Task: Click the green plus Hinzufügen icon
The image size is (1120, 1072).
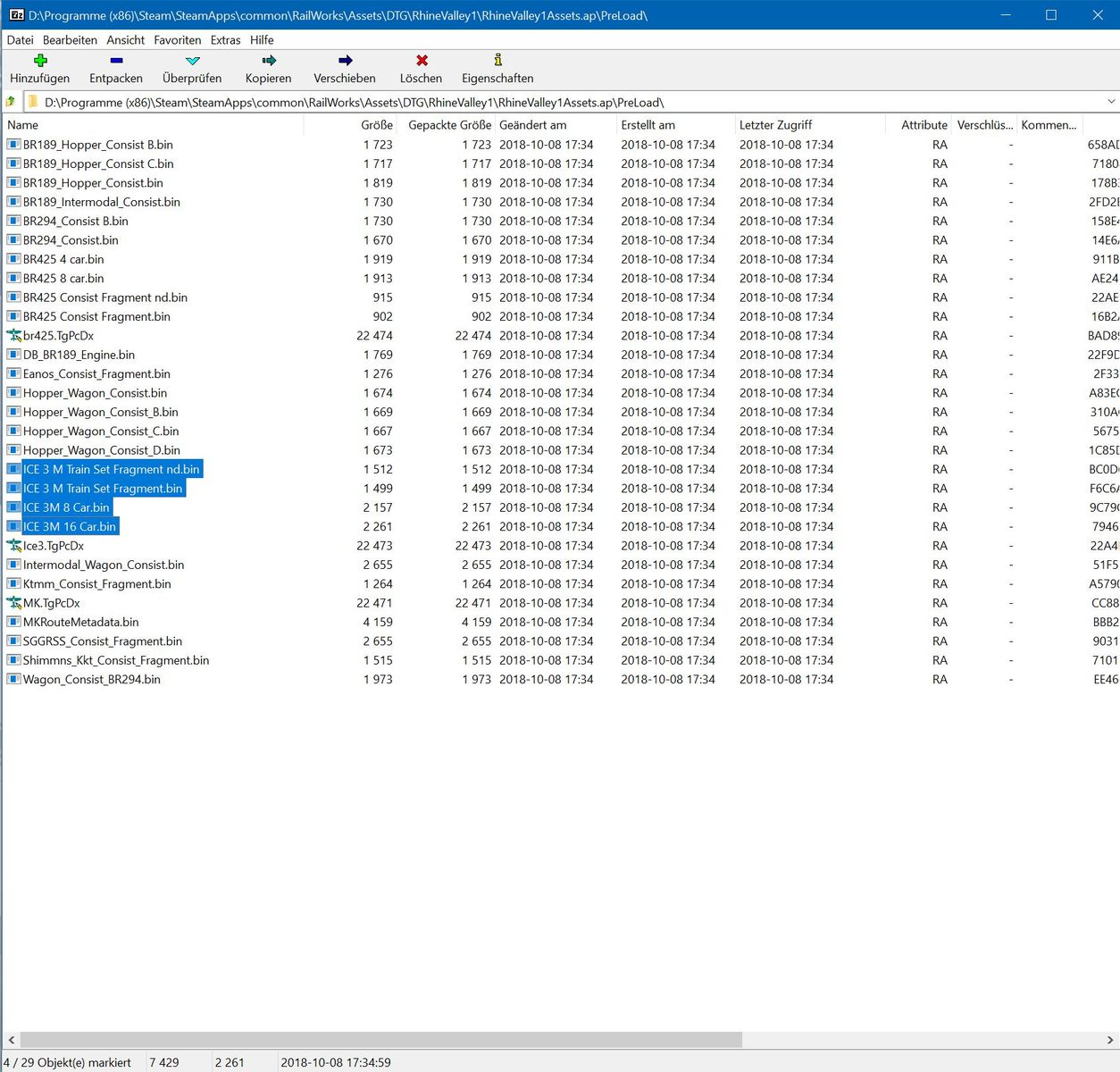Action: pos(40,61)
